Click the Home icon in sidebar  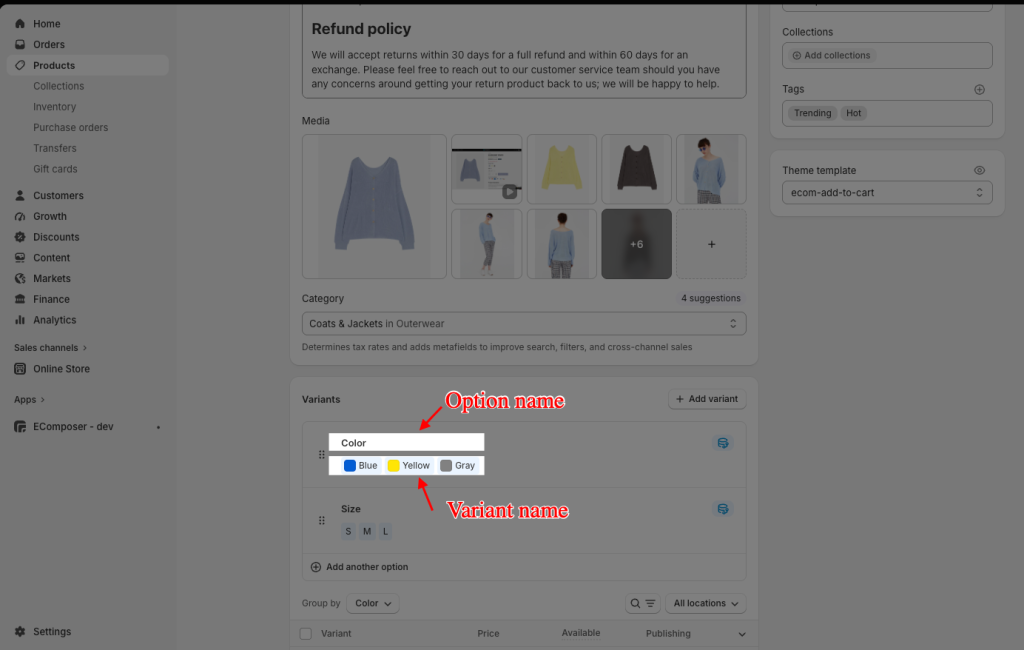tap(20, 24)
